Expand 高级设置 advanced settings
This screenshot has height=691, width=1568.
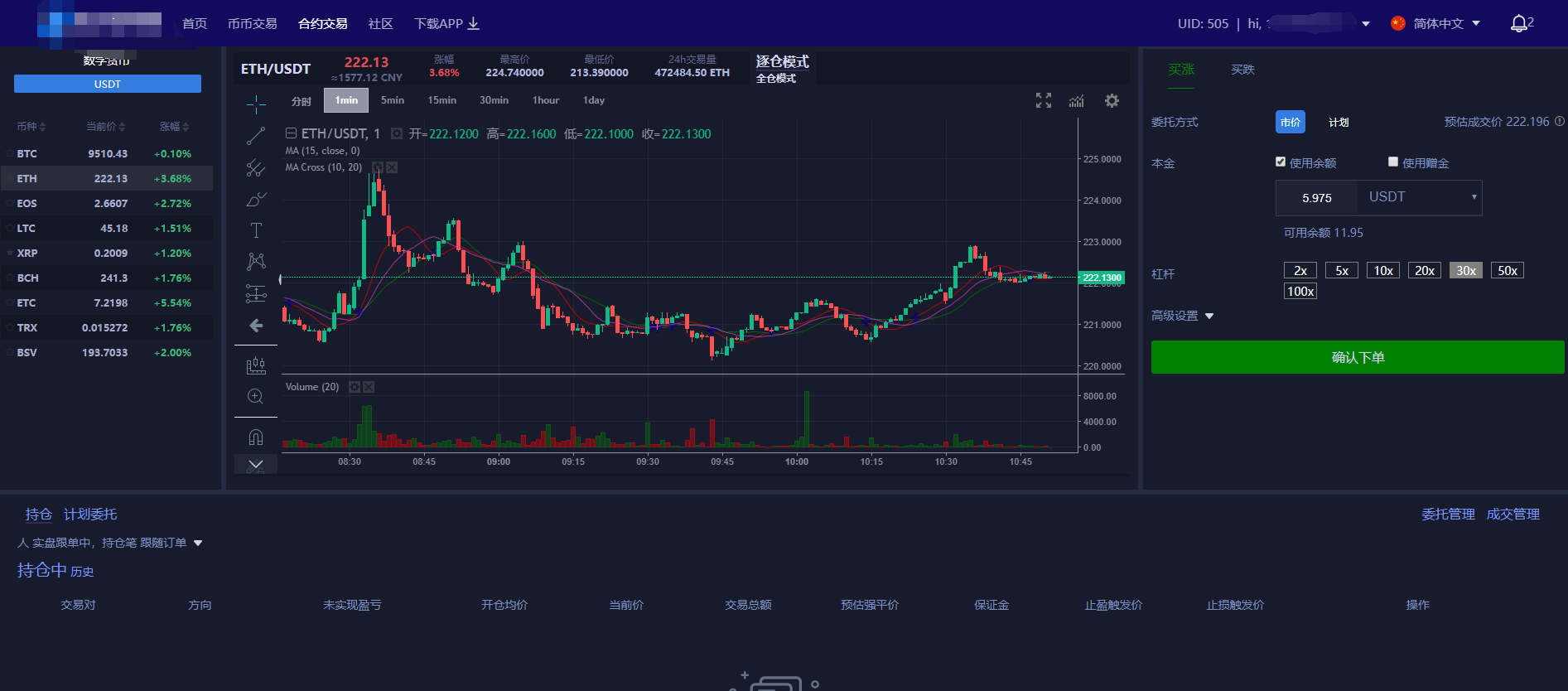click(x=1182, y=316)
